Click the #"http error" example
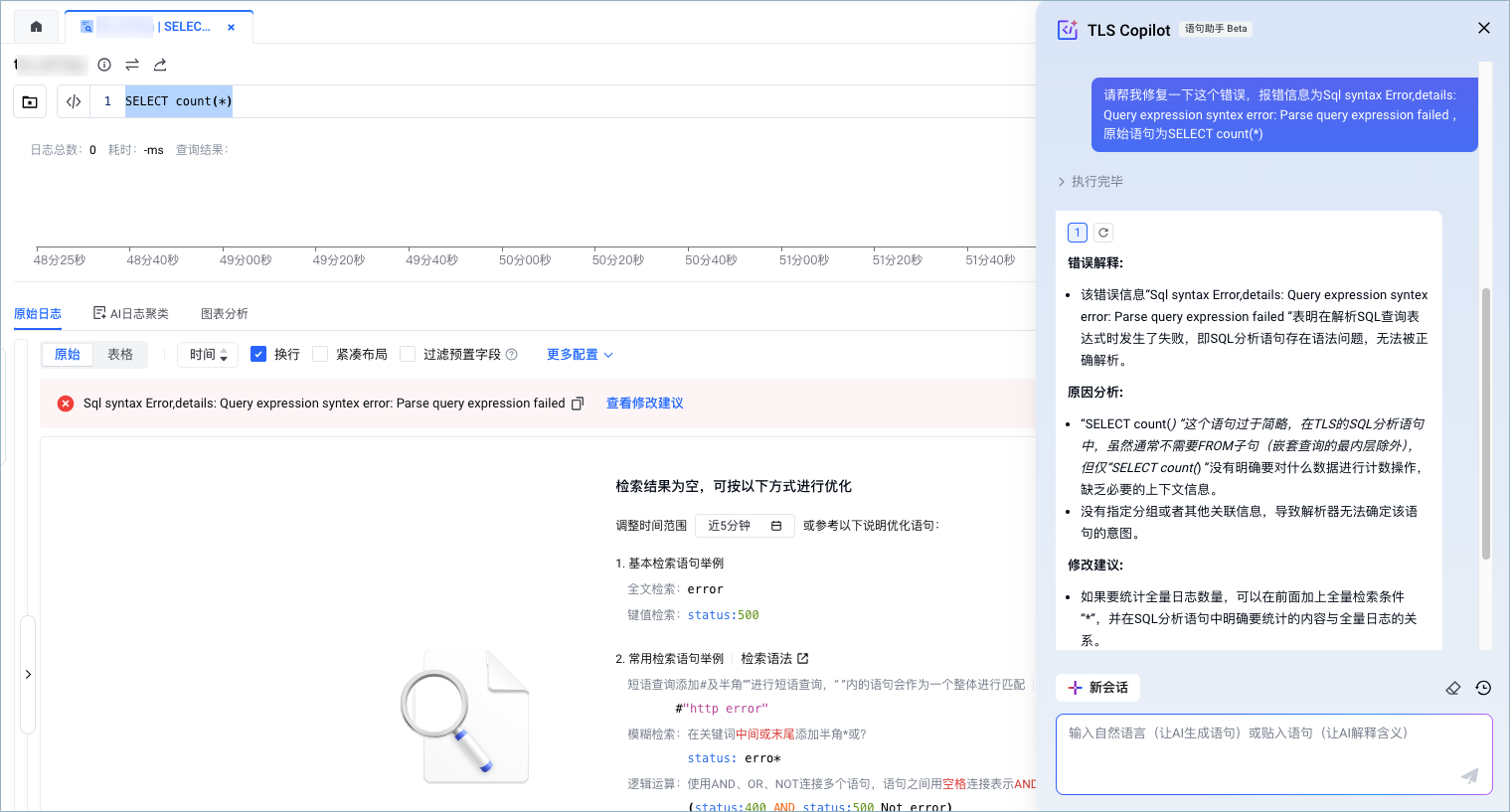The width and height of the screenshot is (1510, 812). click(722, 709)
